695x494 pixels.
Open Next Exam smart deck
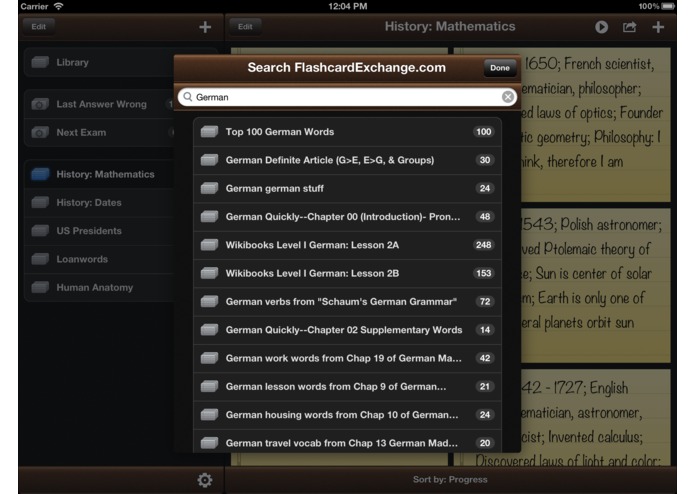click(x=100, y=132)
